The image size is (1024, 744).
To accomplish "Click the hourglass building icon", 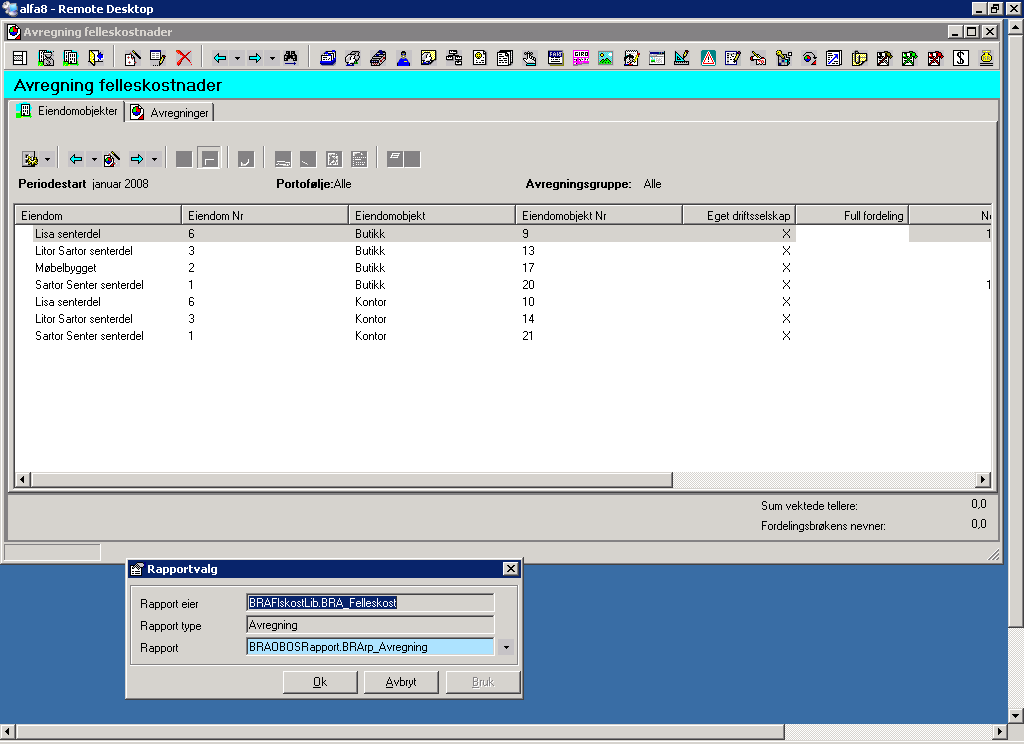I will 45,58.
